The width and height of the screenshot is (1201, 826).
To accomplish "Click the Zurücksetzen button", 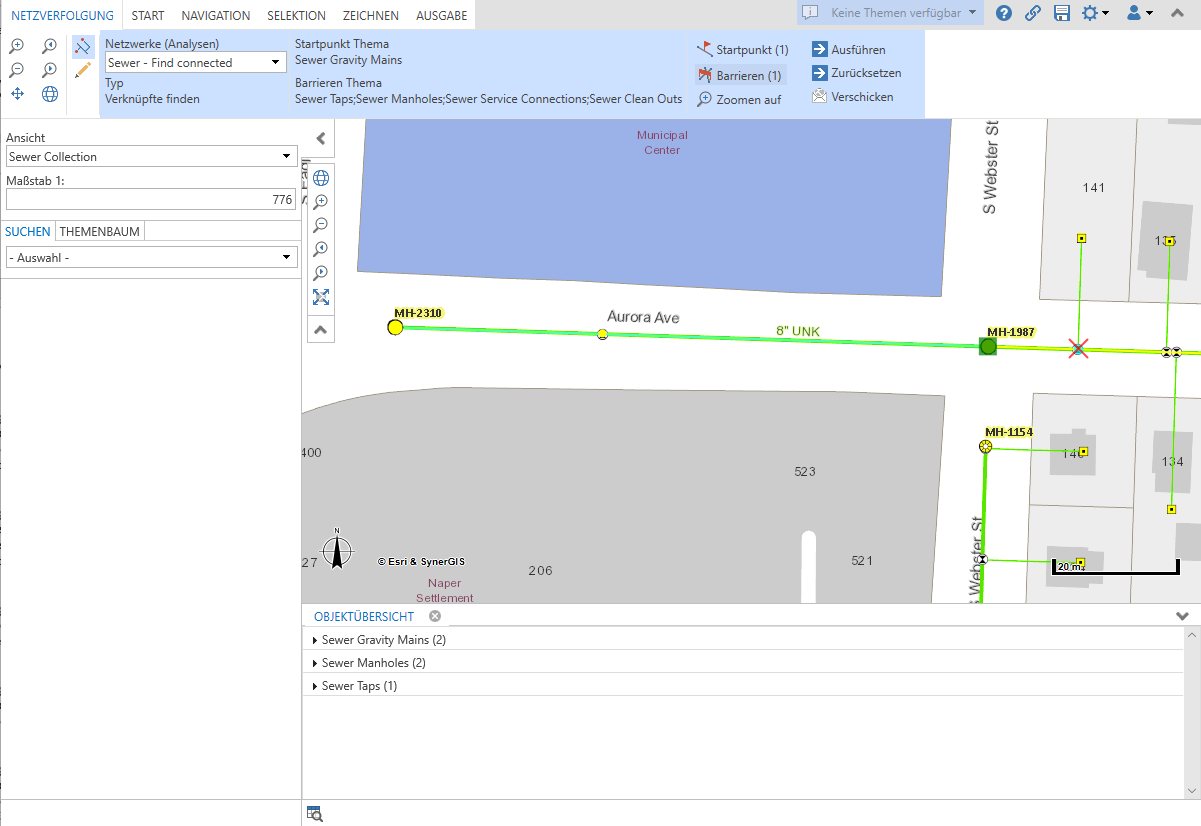I will 856,73.
